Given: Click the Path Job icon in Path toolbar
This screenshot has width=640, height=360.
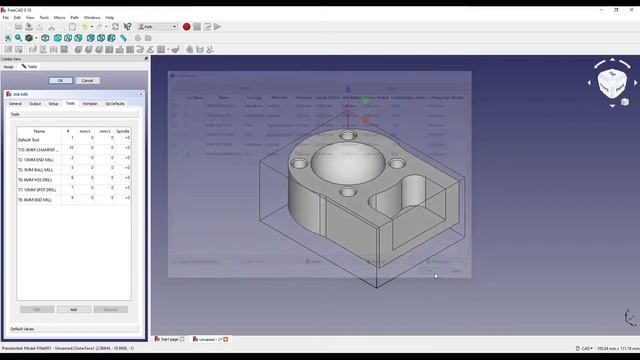Looking at the screenshot, I should coord(8,49).
